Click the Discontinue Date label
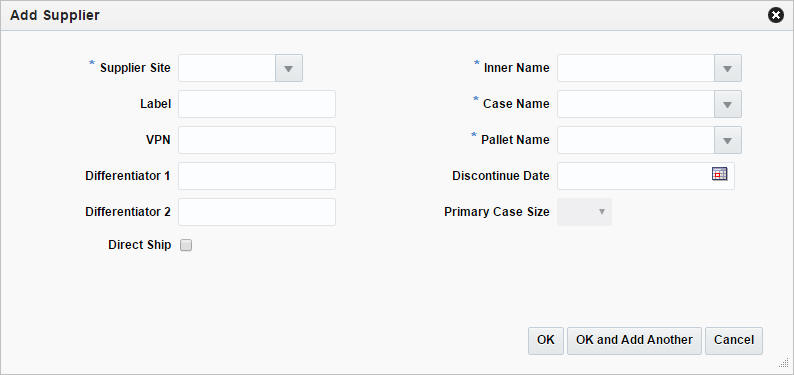The height and width of the screenshot is (375, 794). [x=501, y=176]
